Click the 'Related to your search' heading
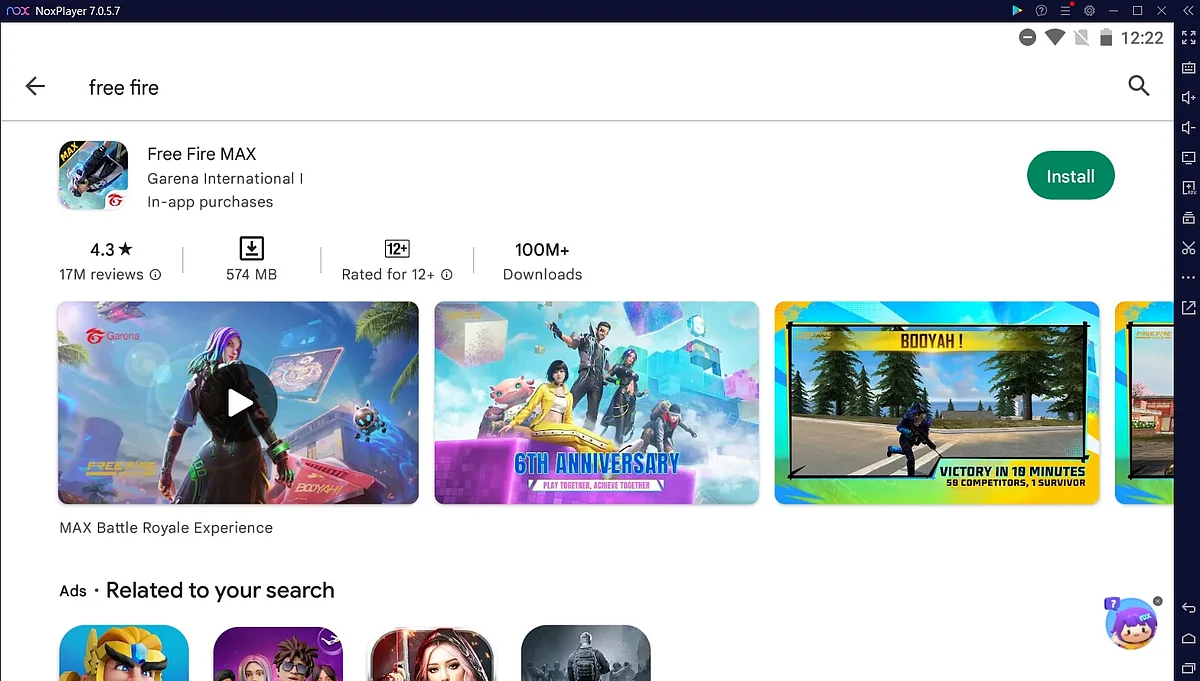 (220, 591)
